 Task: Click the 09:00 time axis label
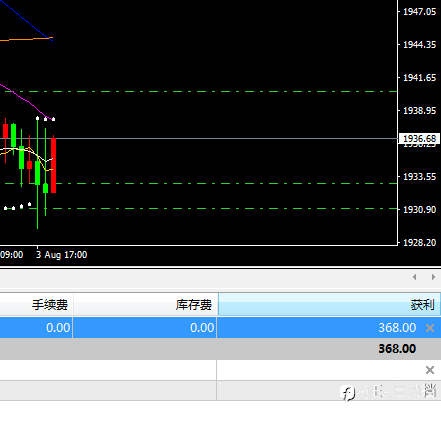click(x=12, y=255)
